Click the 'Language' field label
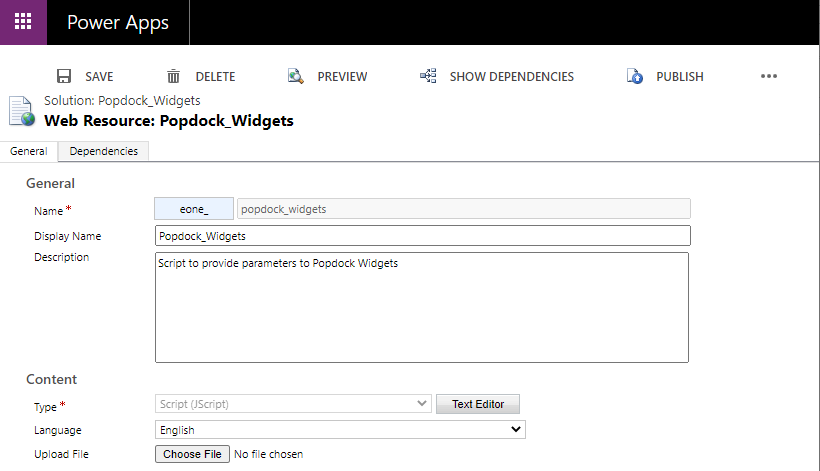 pos(58,430)
